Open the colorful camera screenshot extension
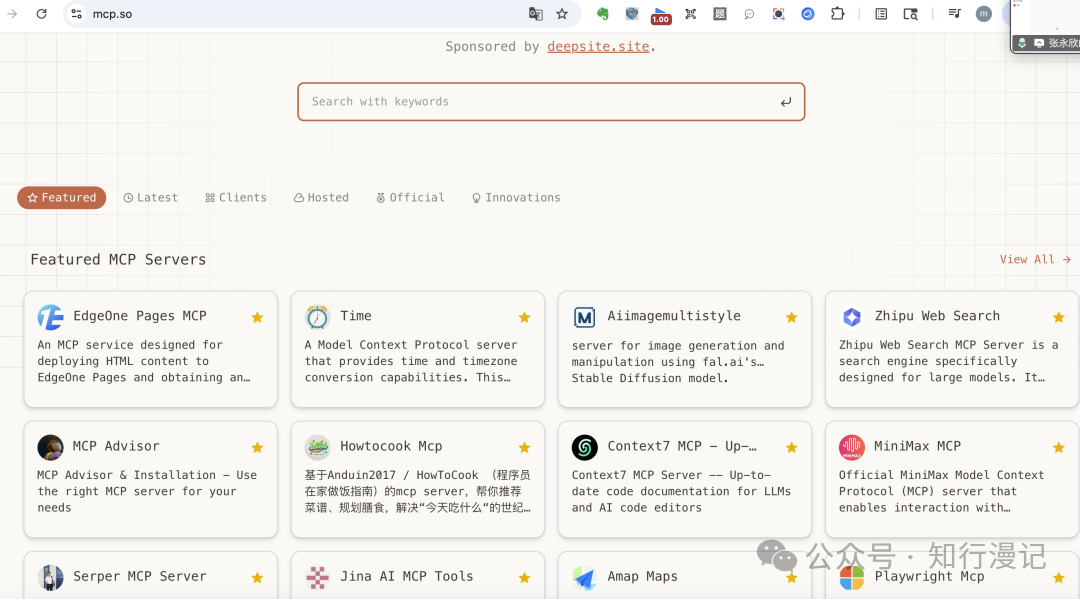 [x=778, y=14]
